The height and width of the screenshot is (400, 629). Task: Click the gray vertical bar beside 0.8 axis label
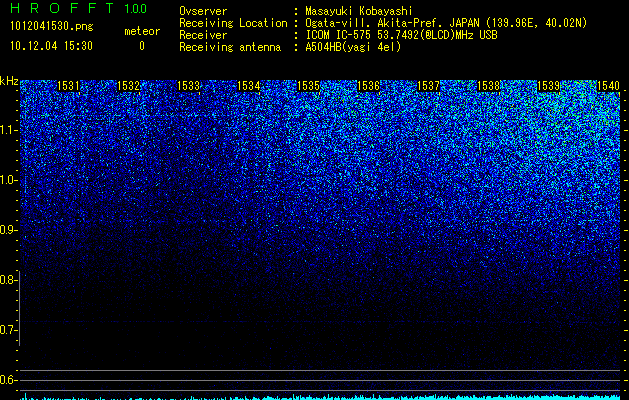pos(20,309)
